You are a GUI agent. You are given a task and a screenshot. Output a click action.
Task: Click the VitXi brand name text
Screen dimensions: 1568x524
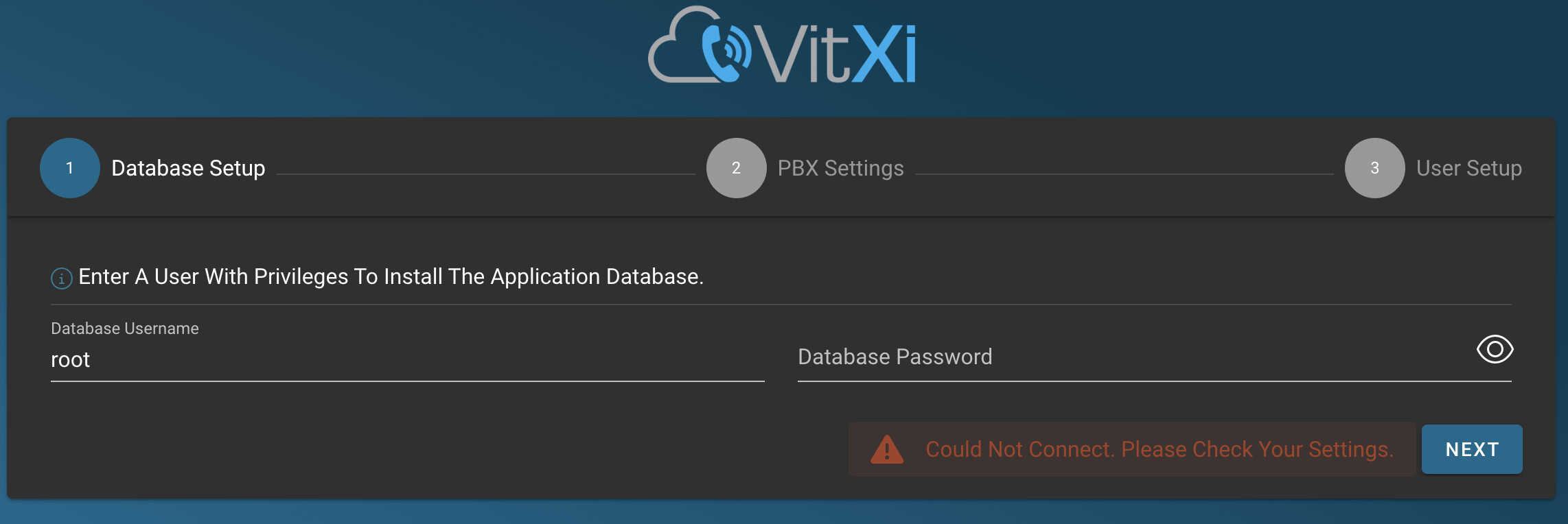coord(835,53)
